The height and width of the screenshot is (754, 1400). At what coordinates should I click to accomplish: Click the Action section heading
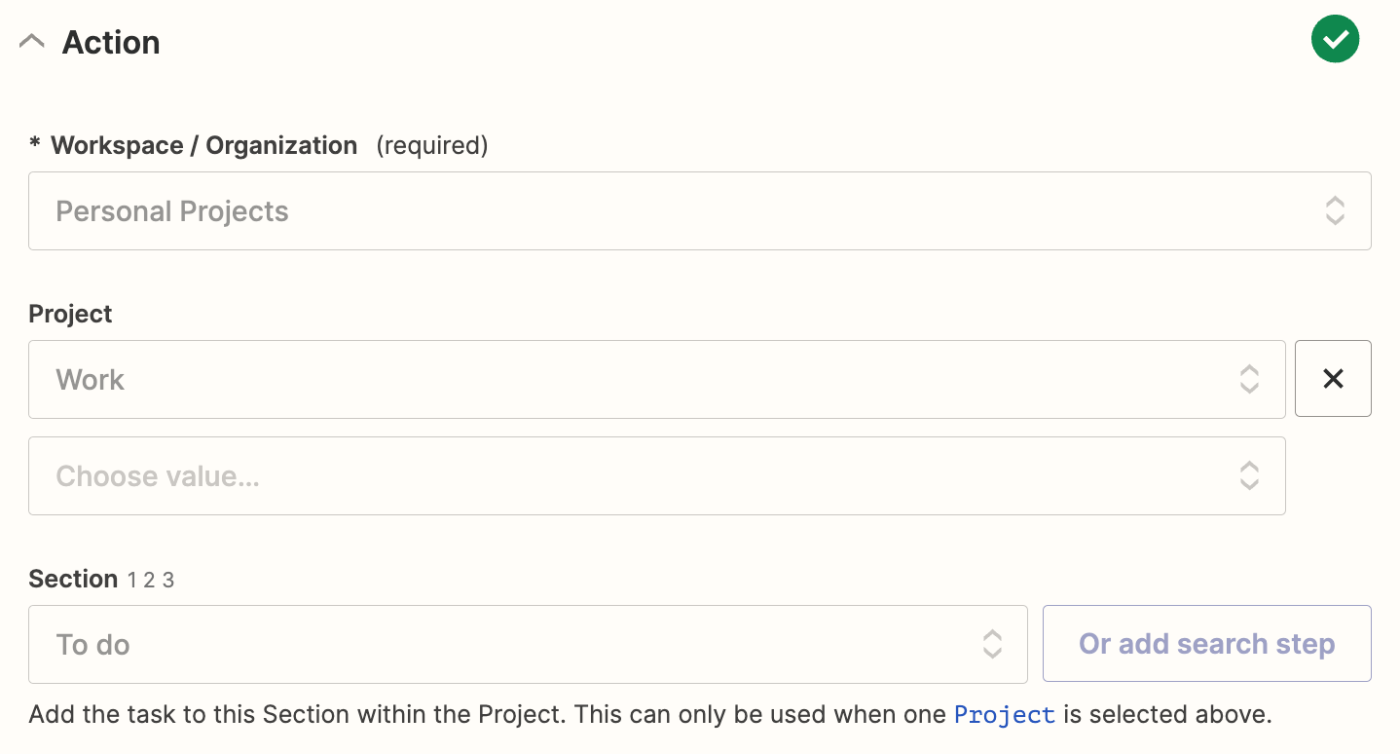pyautogui.click(x=111, y=42)
